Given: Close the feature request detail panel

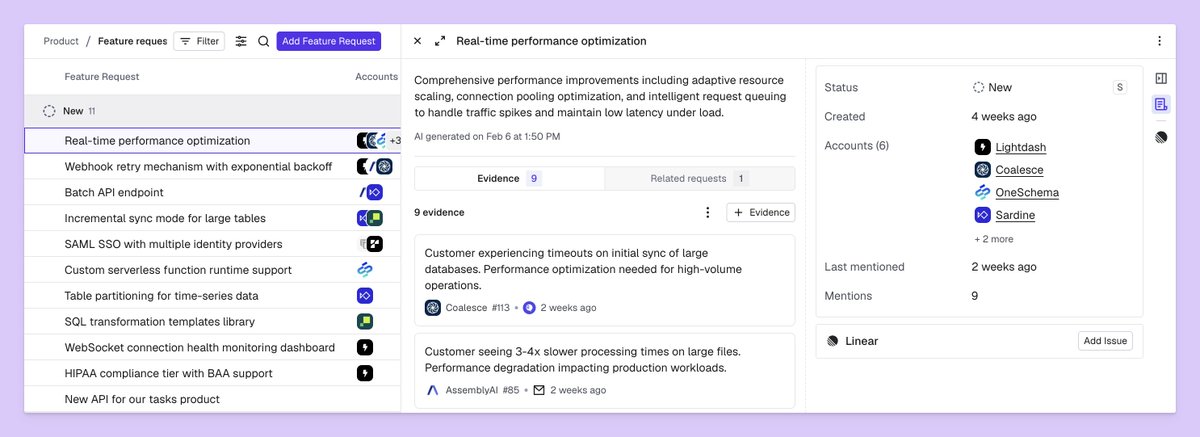Looking at the screenshot, I should pos(417,41).
